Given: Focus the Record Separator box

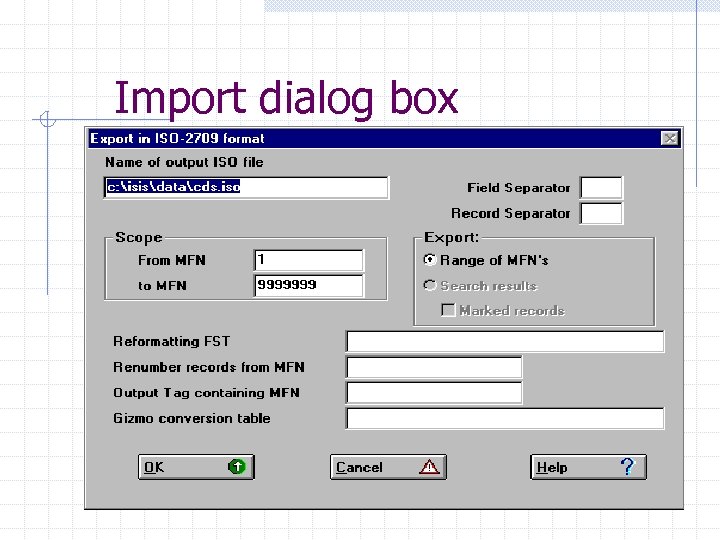Looking at the screenshot, I should coord(601,213).
